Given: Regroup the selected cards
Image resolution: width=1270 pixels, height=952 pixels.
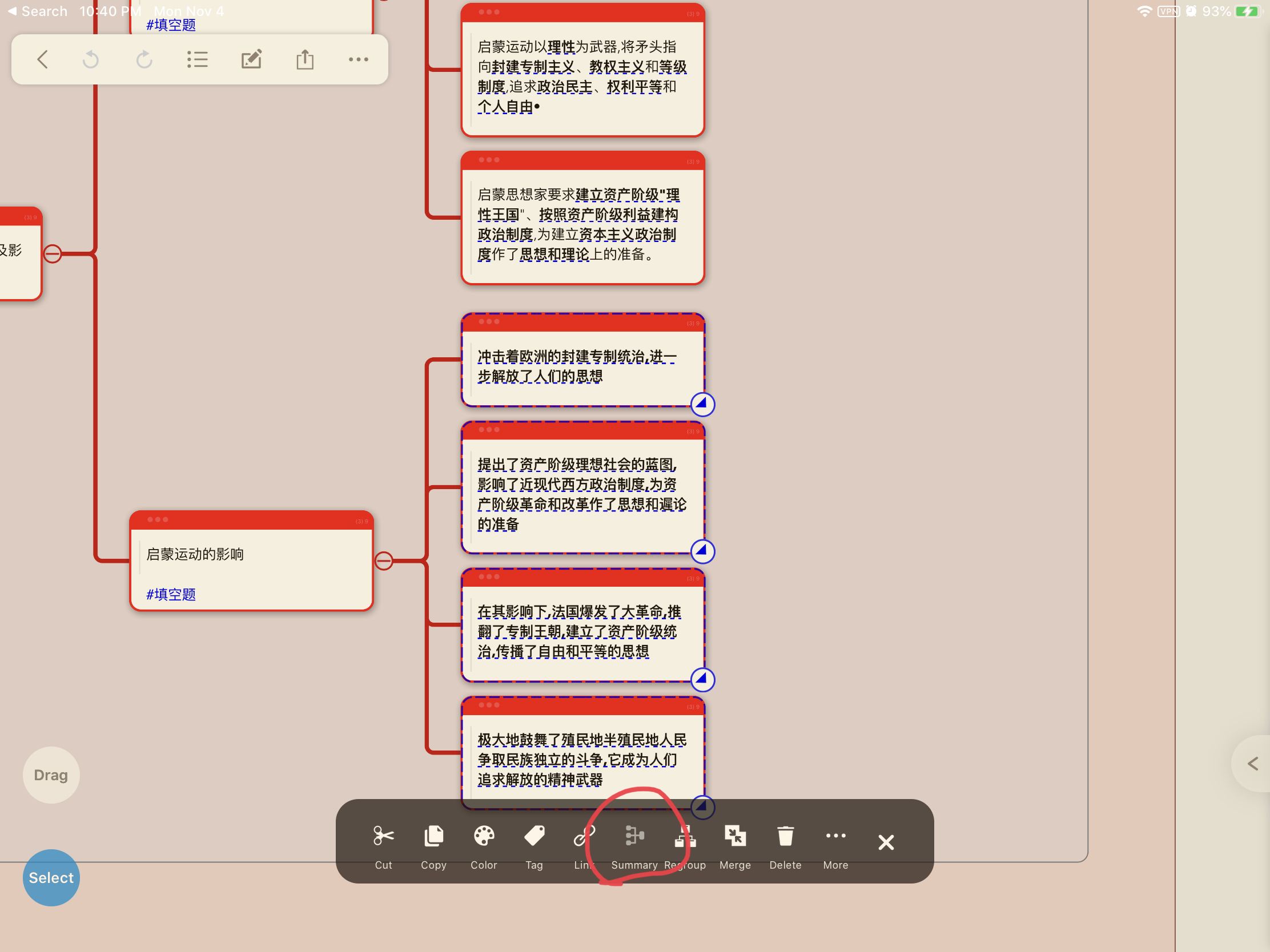Looking at the screenshot, I should [685, 847].
